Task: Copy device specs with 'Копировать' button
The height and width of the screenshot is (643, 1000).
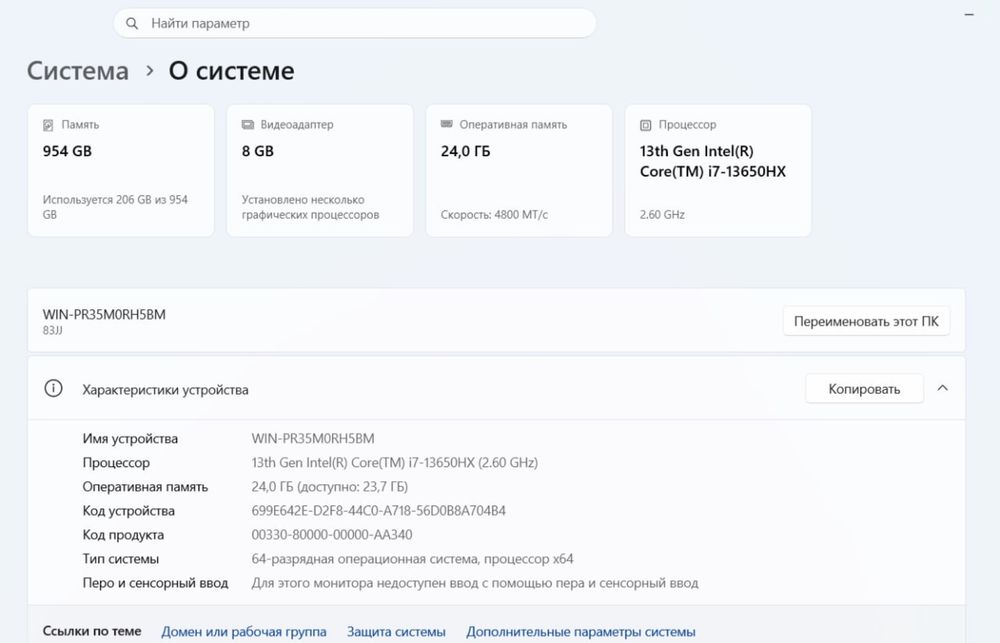Action: [x=864, y=389]
